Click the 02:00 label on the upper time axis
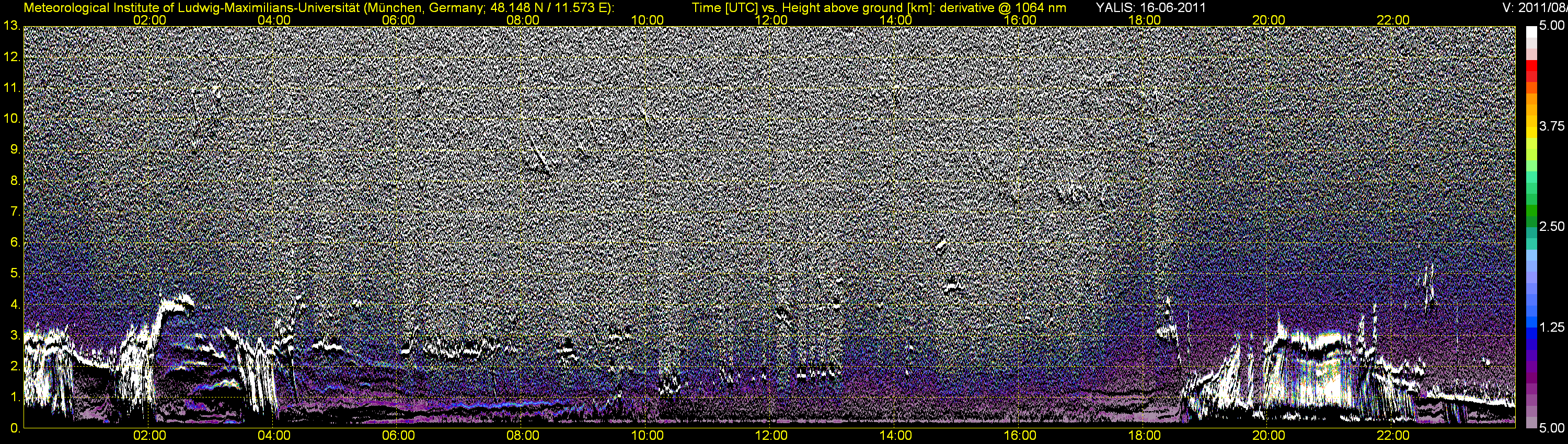 149,20
